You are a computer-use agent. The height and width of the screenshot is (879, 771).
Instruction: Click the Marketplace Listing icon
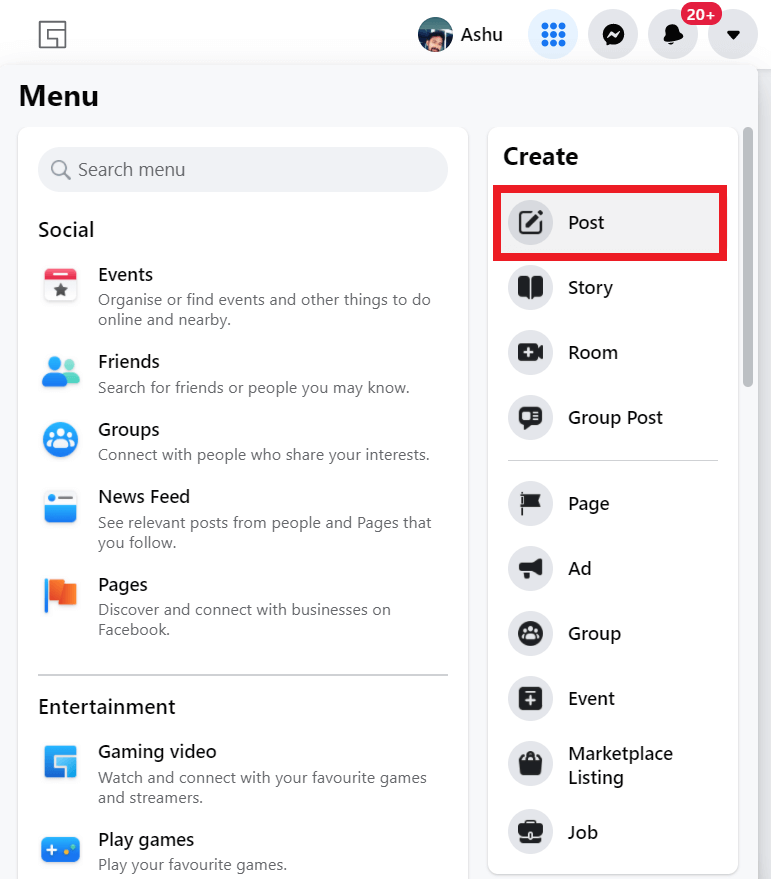pos(530,764)
